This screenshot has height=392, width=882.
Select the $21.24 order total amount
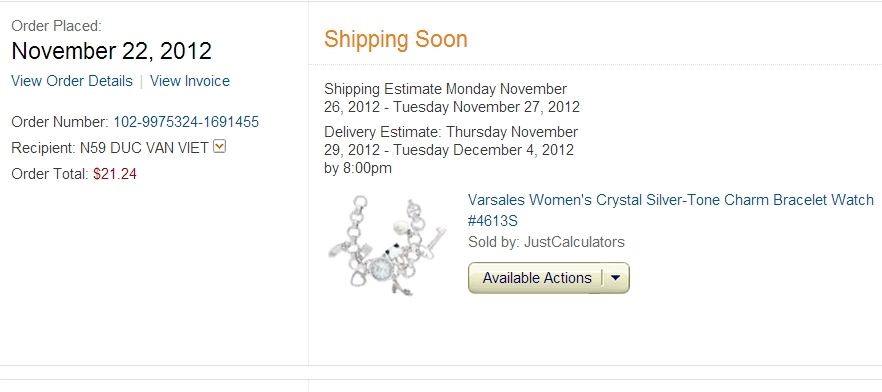[x=115, y=174]
